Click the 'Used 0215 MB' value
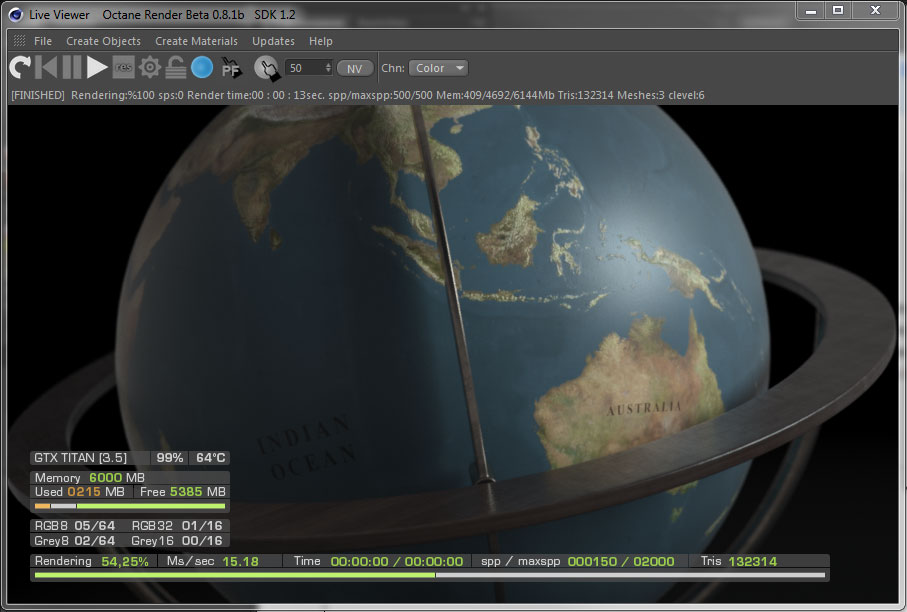The width and height of the screenshot is (907, 612). click(80, 492)
